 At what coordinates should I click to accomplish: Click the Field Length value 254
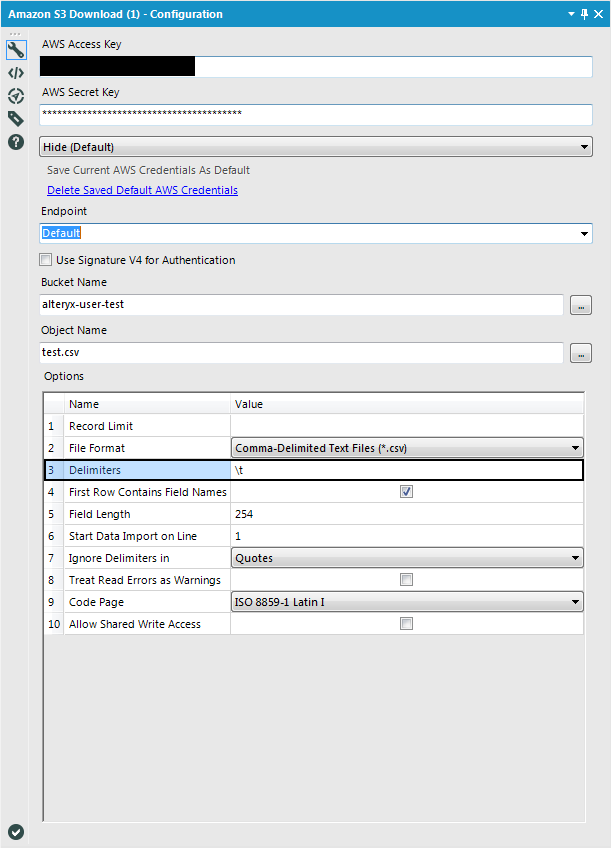coord(407,514)
